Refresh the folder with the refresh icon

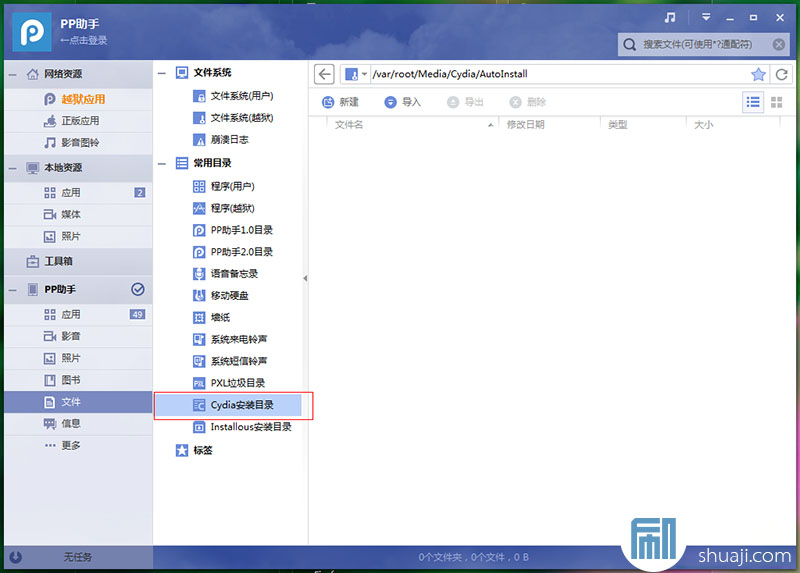pos(782,74)
